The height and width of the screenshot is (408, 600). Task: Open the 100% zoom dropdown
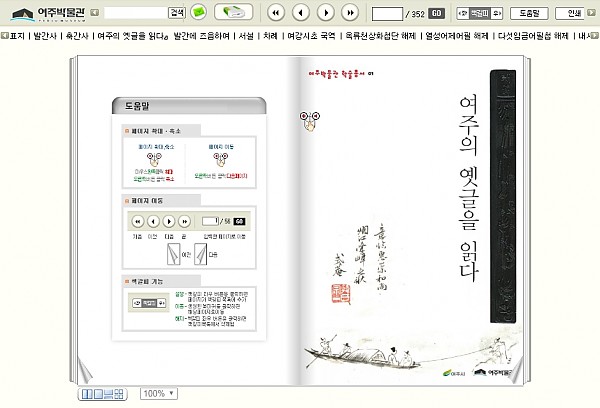pyautogui.click(x=159, y=393)
